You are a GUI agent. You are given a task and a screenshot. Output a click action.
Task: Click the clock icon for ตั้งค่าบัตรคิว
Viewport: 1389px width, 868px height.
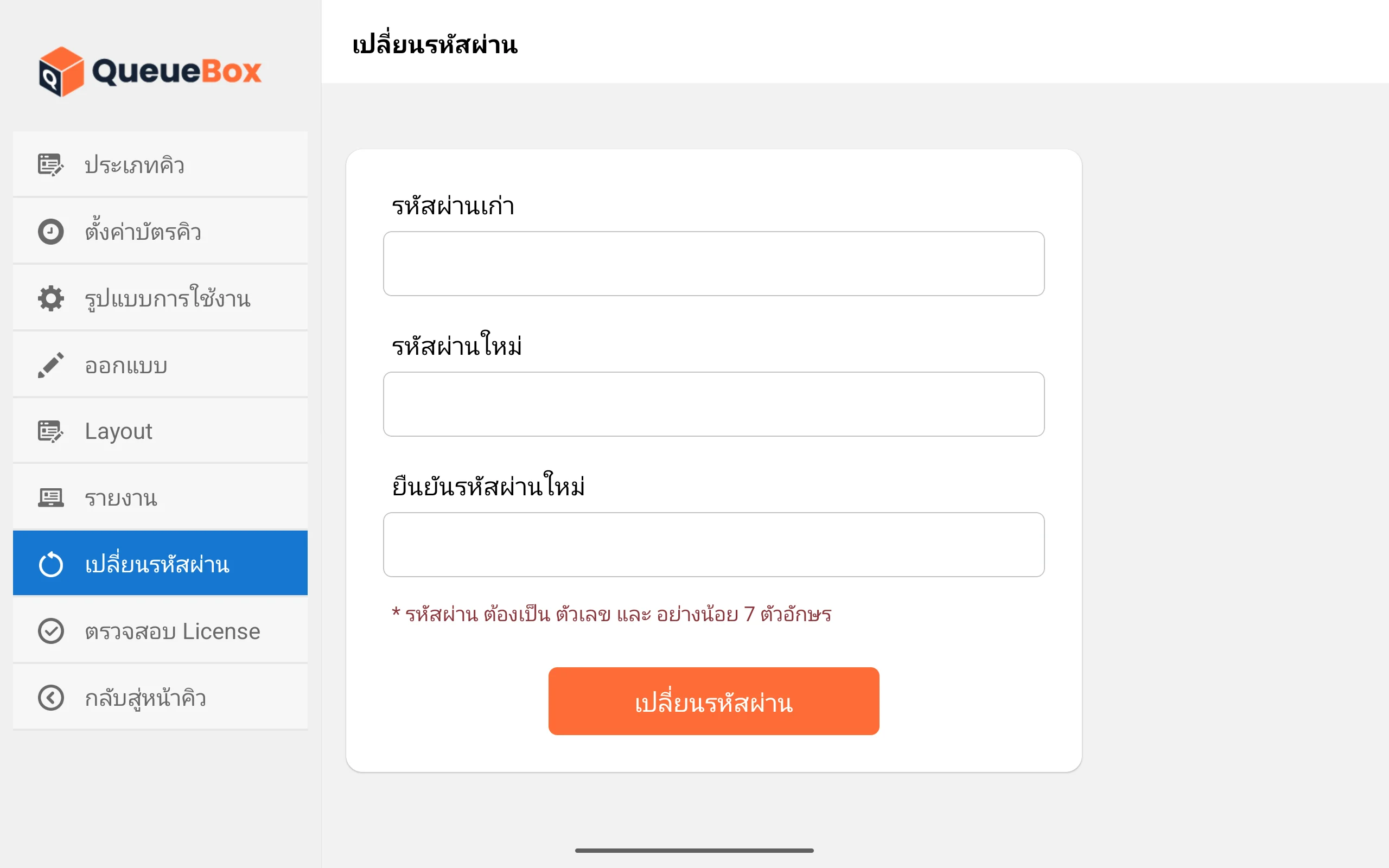click(50, 231)
